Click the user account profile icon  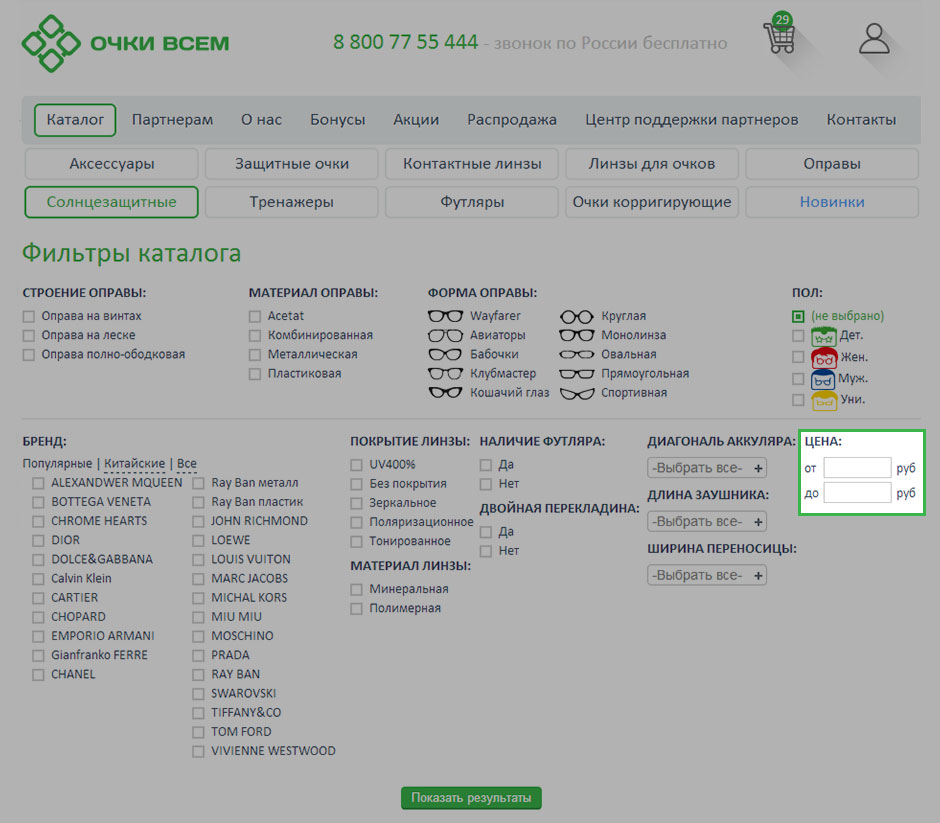pyautogui.click(x=874, y=39)
